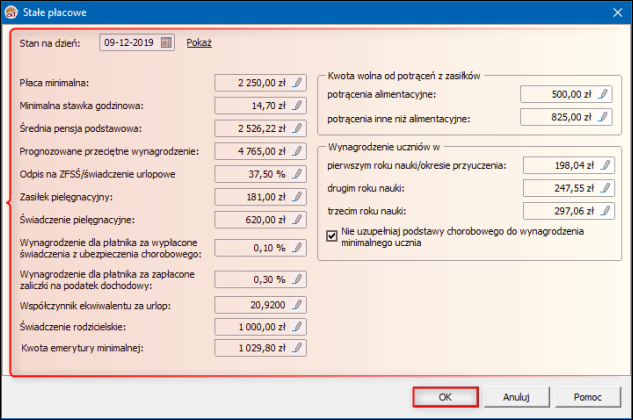Click pencil icon for potrącenia alimentacyjne

[603, 94]
